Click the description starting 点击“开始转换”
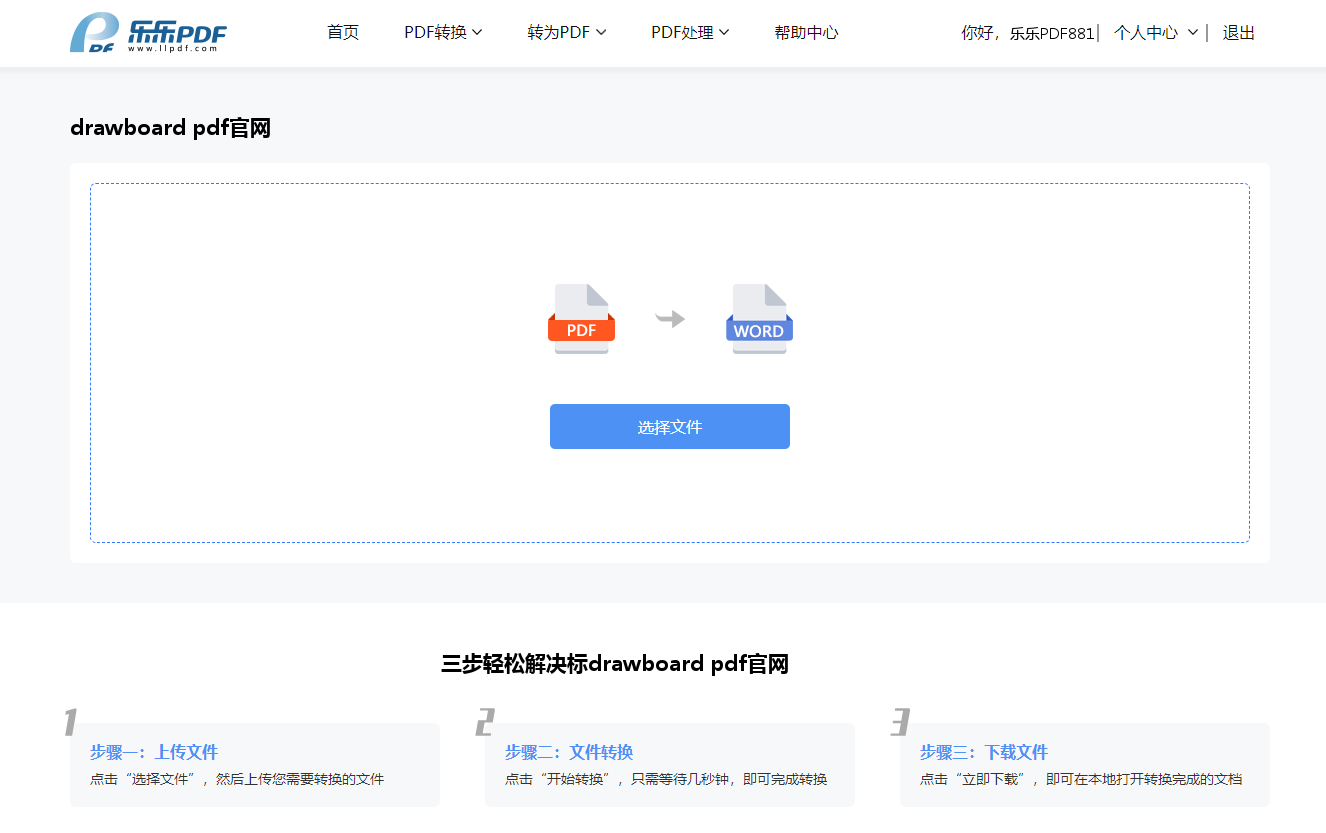 tap(666, 779)
